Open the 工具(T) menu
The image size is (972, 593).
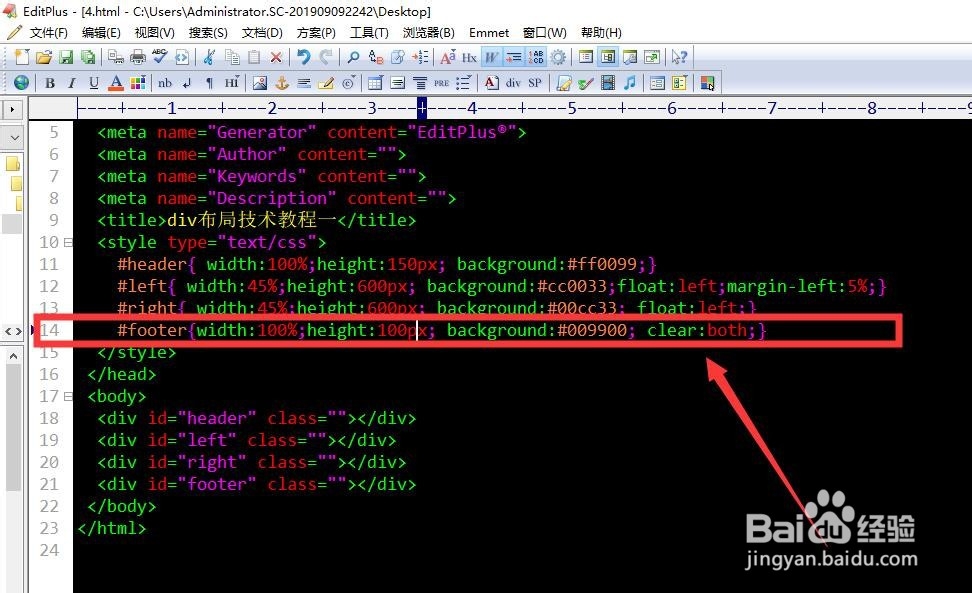(369, 32)
